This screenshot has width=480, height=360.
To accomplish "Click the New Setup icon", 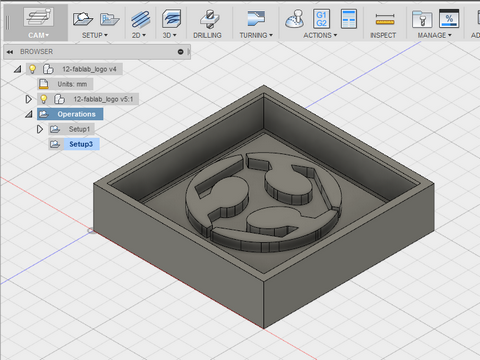I will click(83, 19).
